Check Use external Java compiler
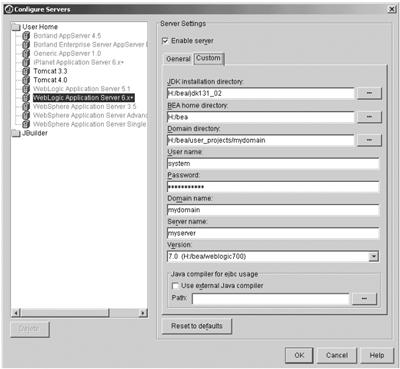The image size is (400, 369). click(175, 286)
